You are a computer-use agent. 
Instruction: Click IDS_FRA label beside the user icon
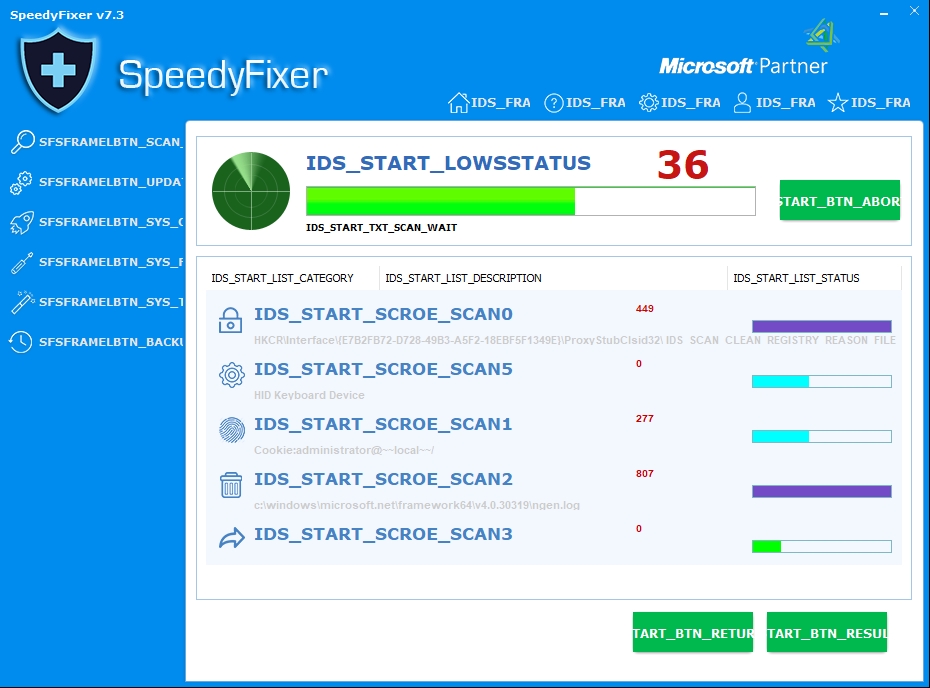785,103
